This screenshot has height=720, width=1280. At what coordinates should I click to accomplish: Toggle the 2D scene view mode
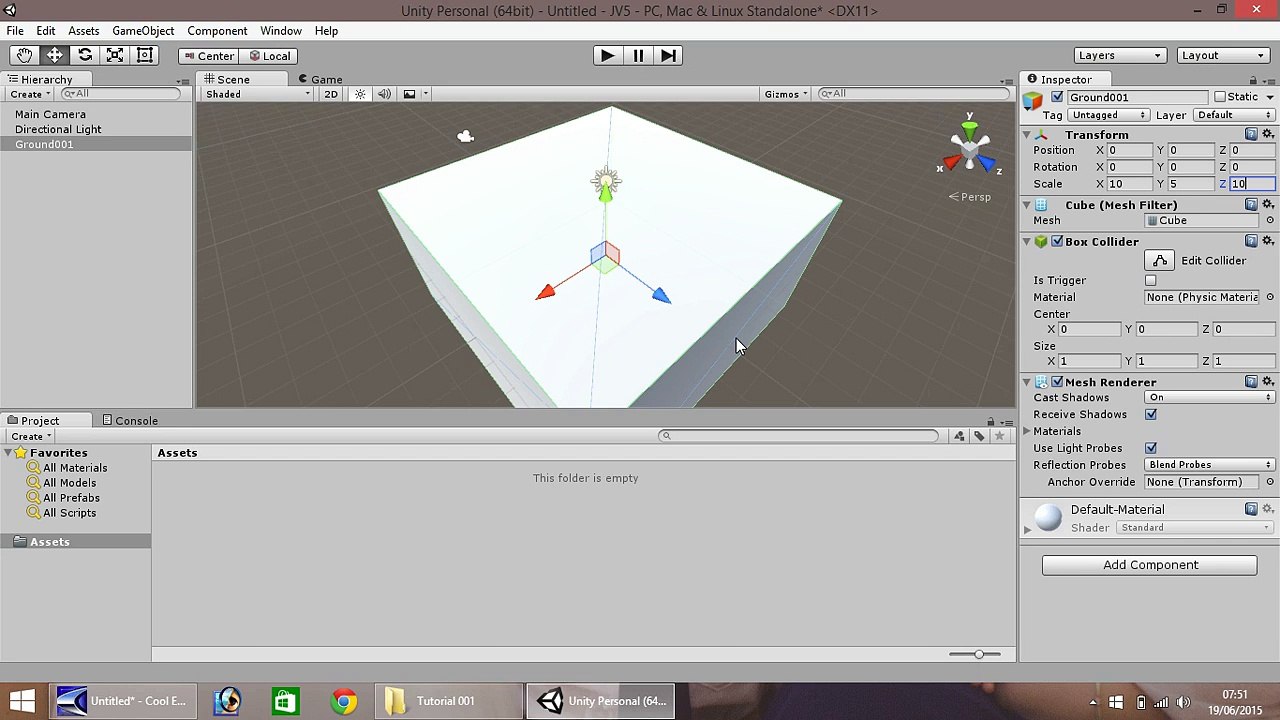click(331, 94)
